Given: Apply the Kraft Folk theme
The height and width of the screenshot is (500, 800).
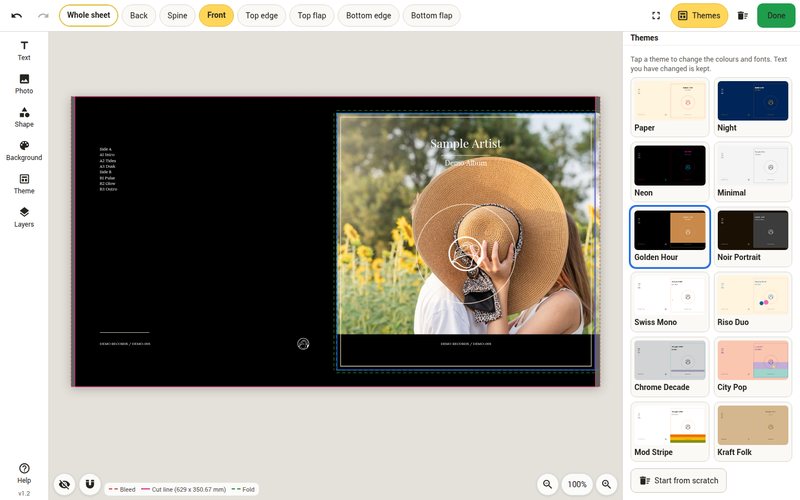Looking at the screenshot, I should pos(753,431).
